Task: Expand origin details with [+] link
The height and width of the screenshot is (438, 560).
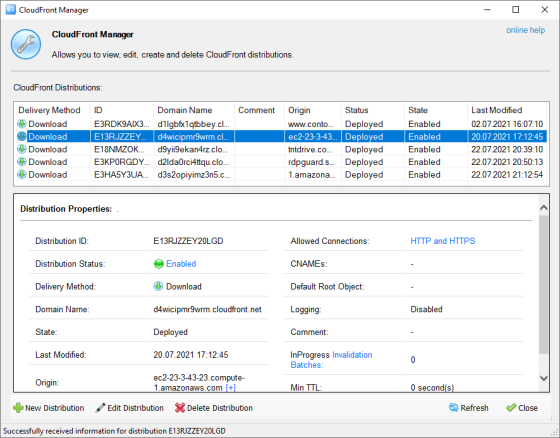Action: point(230,388)
